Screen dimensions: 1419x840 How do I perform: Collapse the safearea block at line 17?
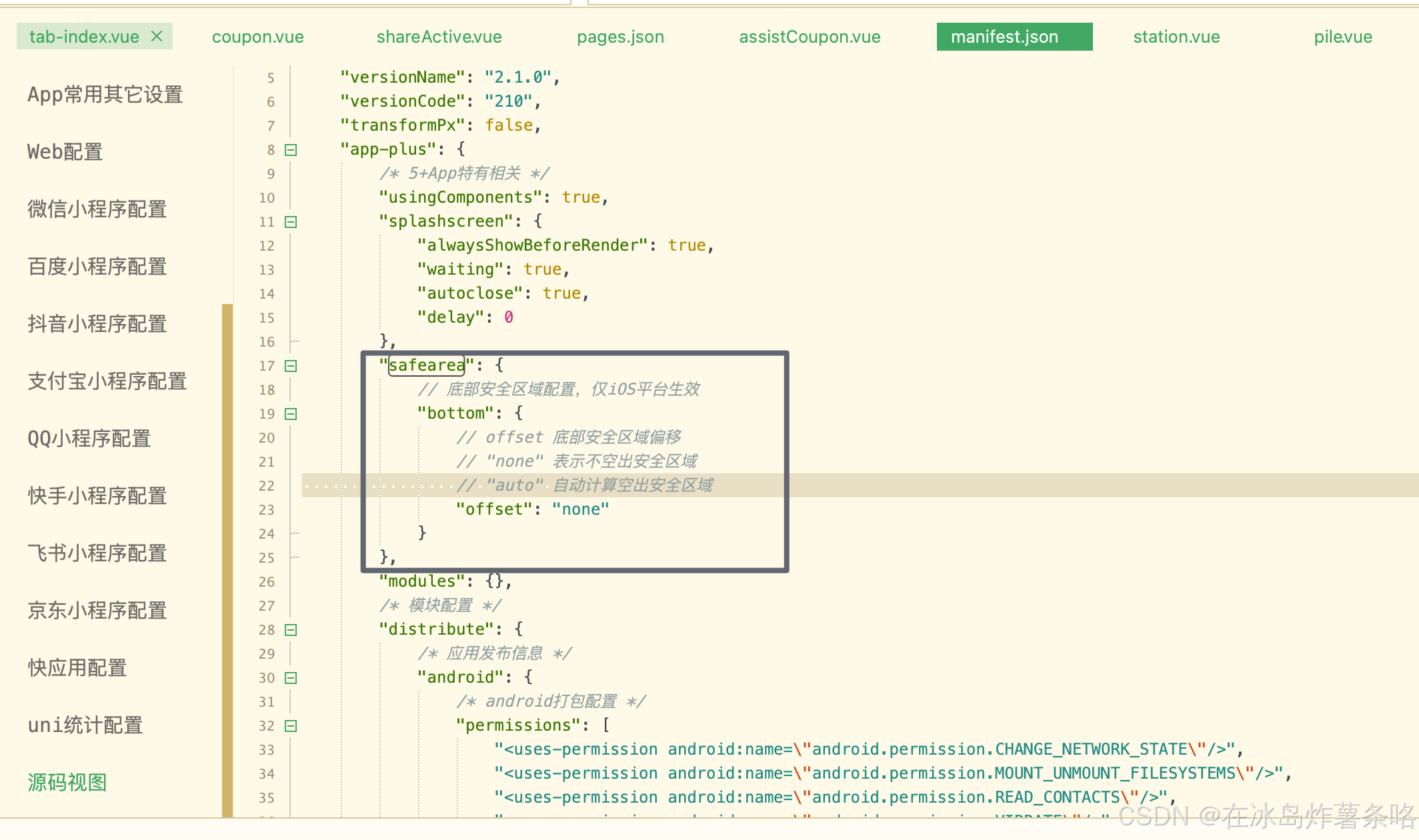tap(291, 366)
